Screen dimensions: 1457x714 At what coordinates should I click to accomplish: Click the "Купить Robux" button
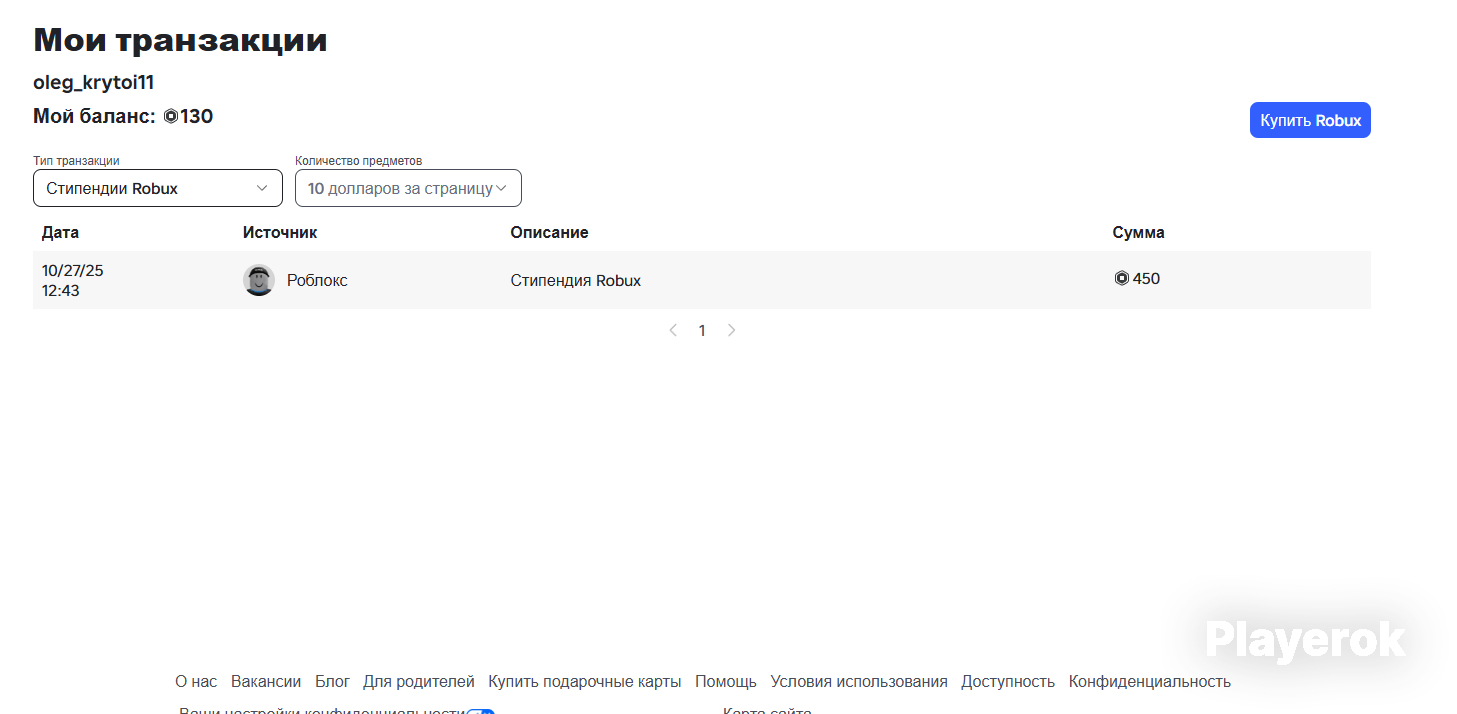click(x=1310, y=120)
